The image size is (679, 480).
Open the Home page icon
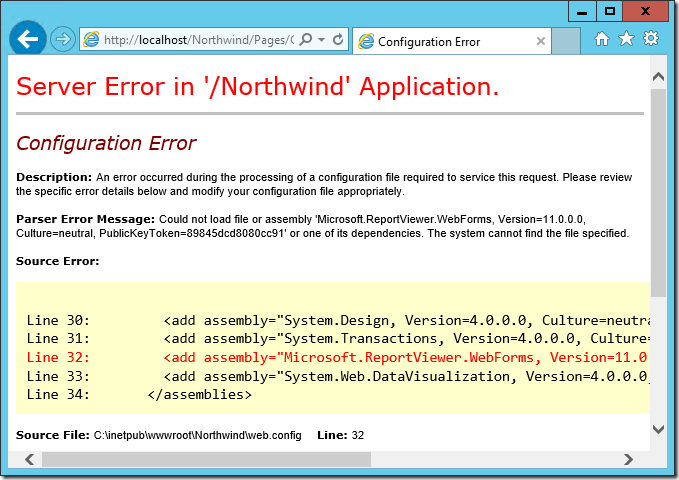pyautogui.click(x=601, y=39)
